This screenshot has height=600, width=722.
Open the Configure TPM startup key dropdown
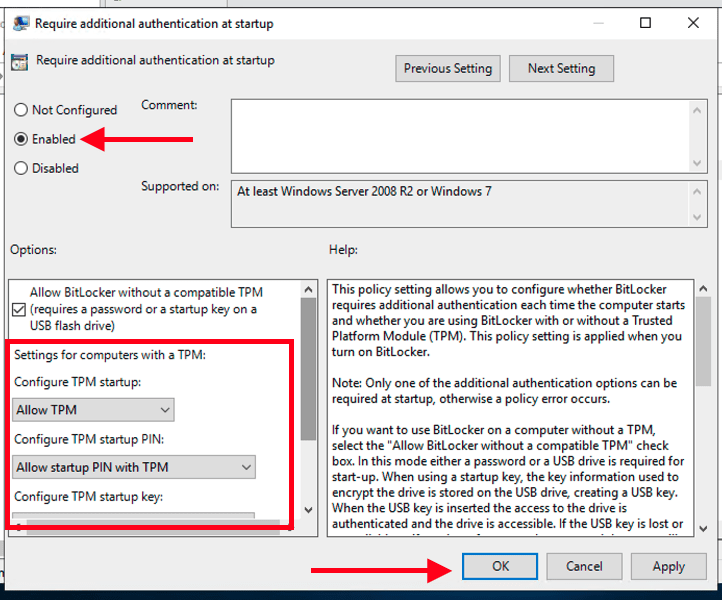tap(135, 520)
